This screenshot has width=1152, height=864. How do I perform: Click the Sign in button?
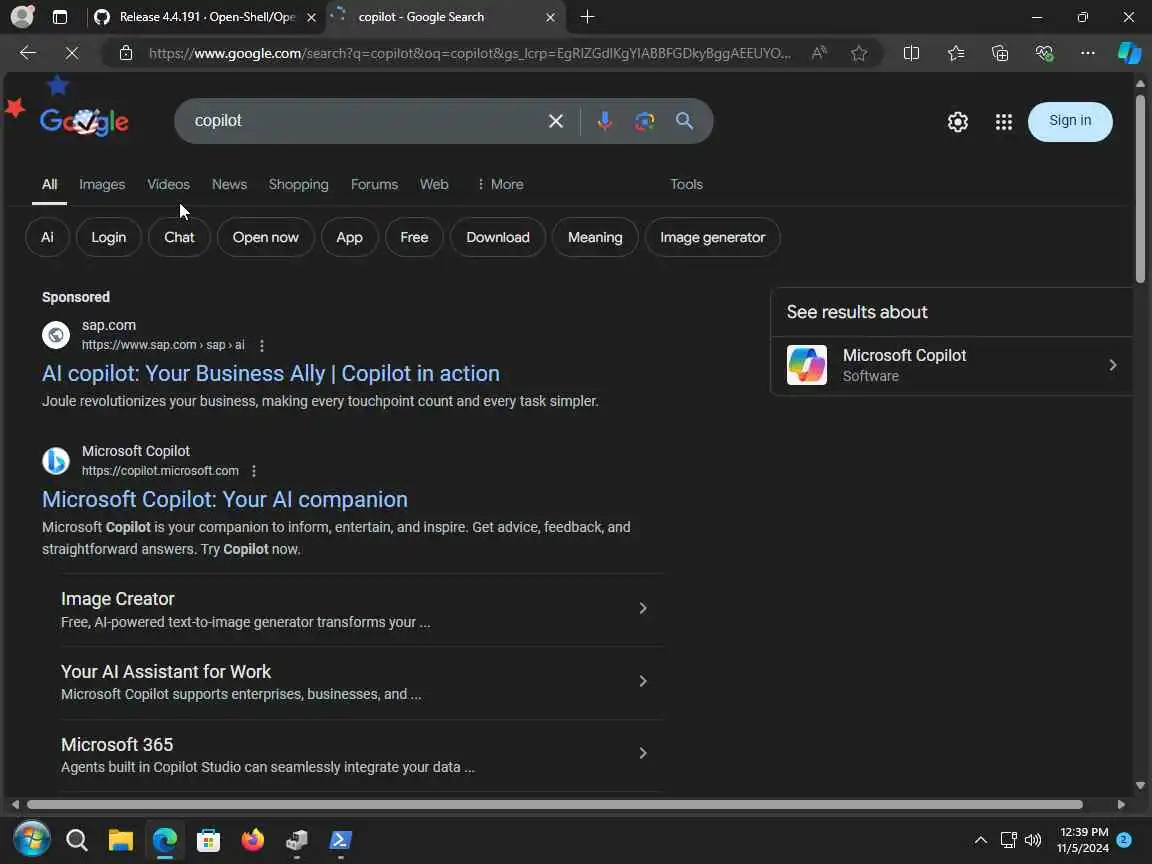[x=1070, y=121]
